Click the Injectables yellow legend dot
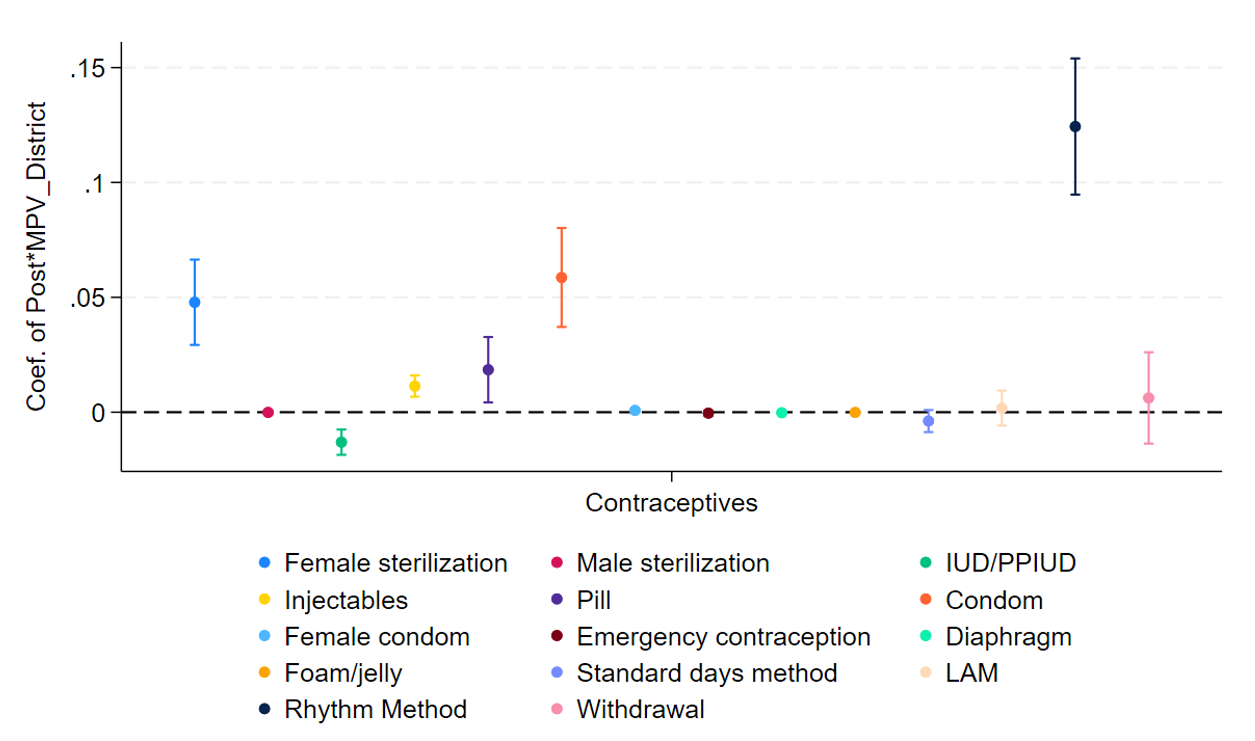The height and width of the screenshot is (741, 1255). click(265, 601)
